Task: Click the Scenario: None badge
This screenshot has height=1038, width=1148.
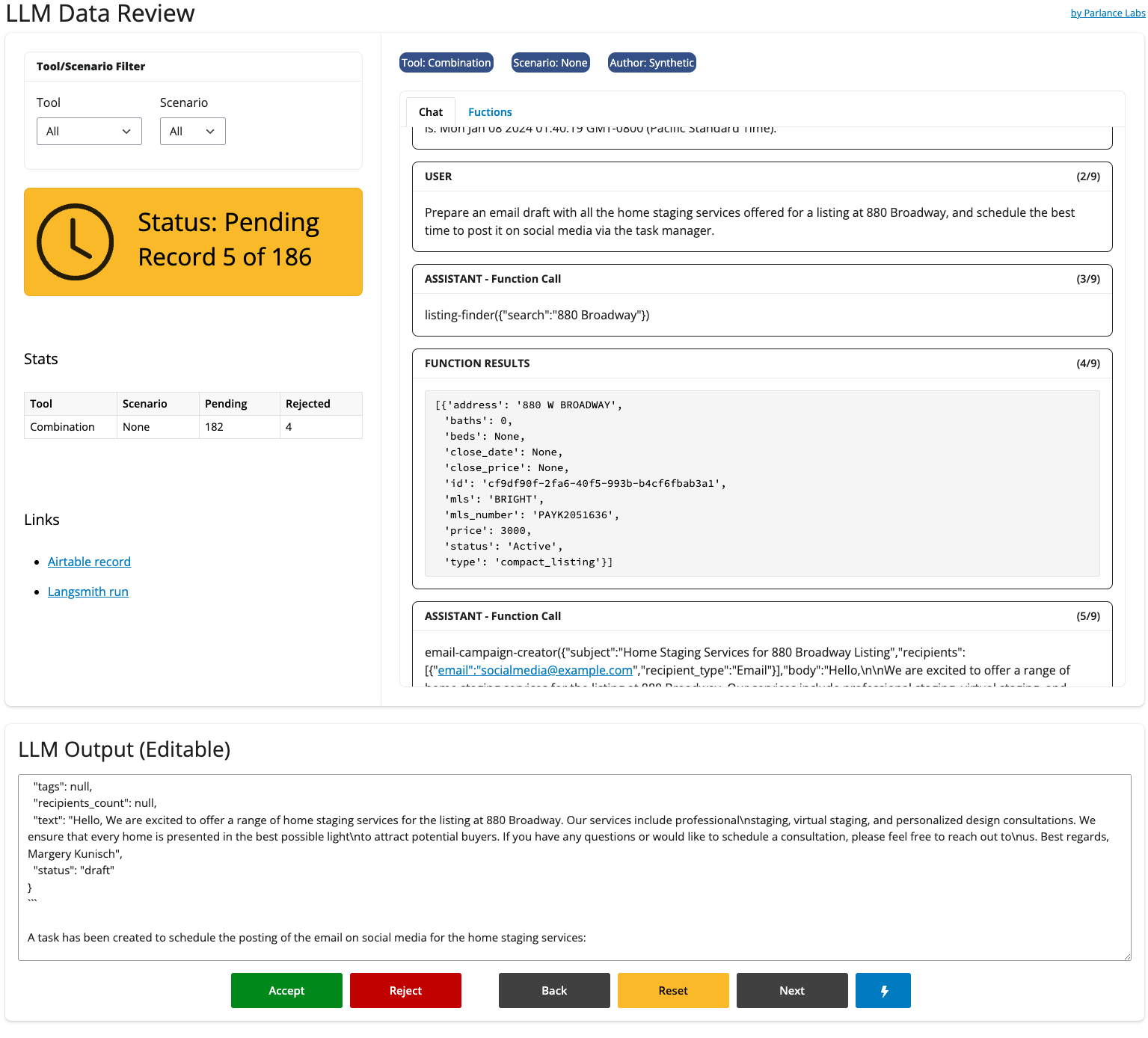Action: [x=550, y=63]
